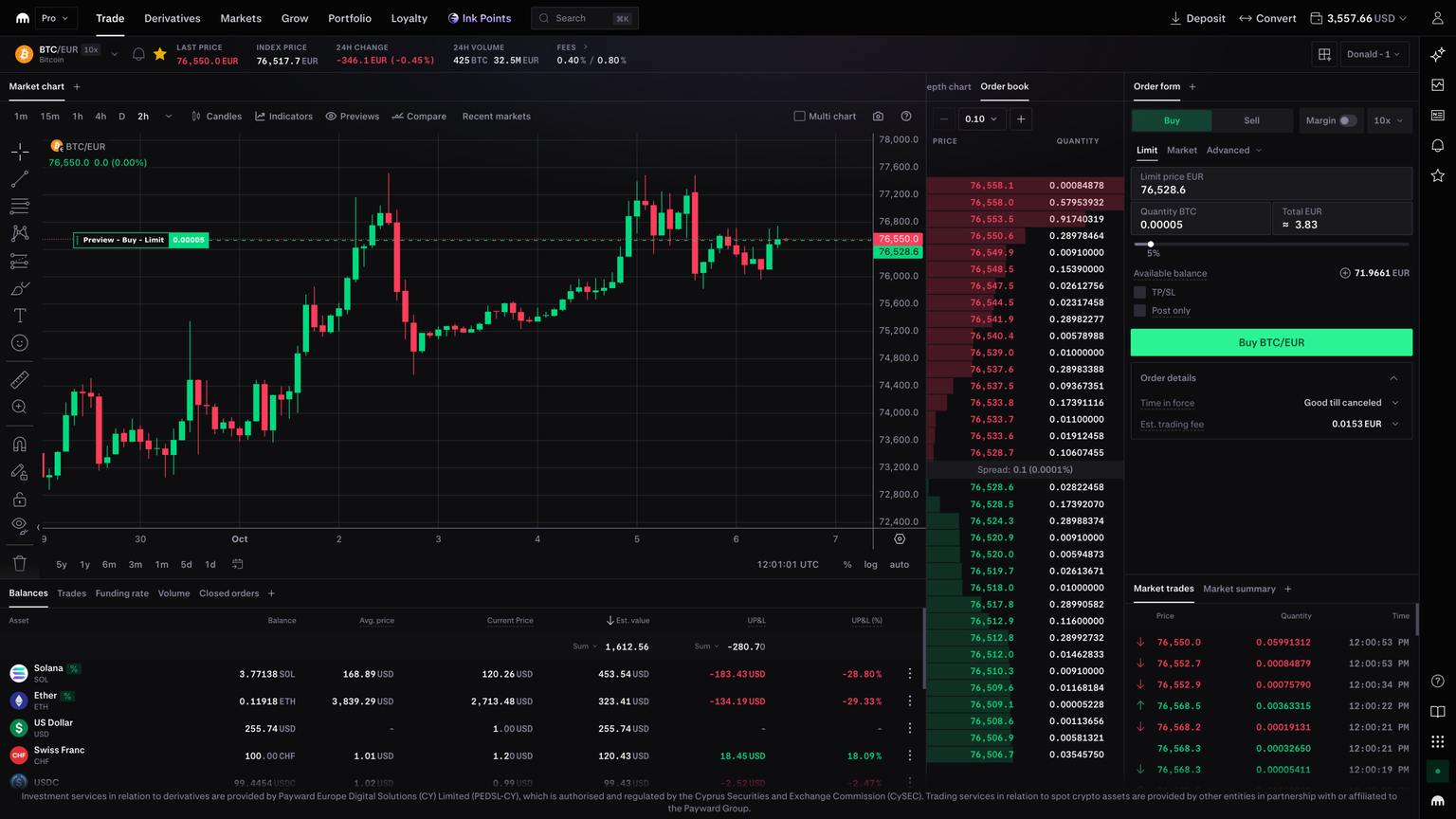Choose the text annotation tool

coord(19,316)
